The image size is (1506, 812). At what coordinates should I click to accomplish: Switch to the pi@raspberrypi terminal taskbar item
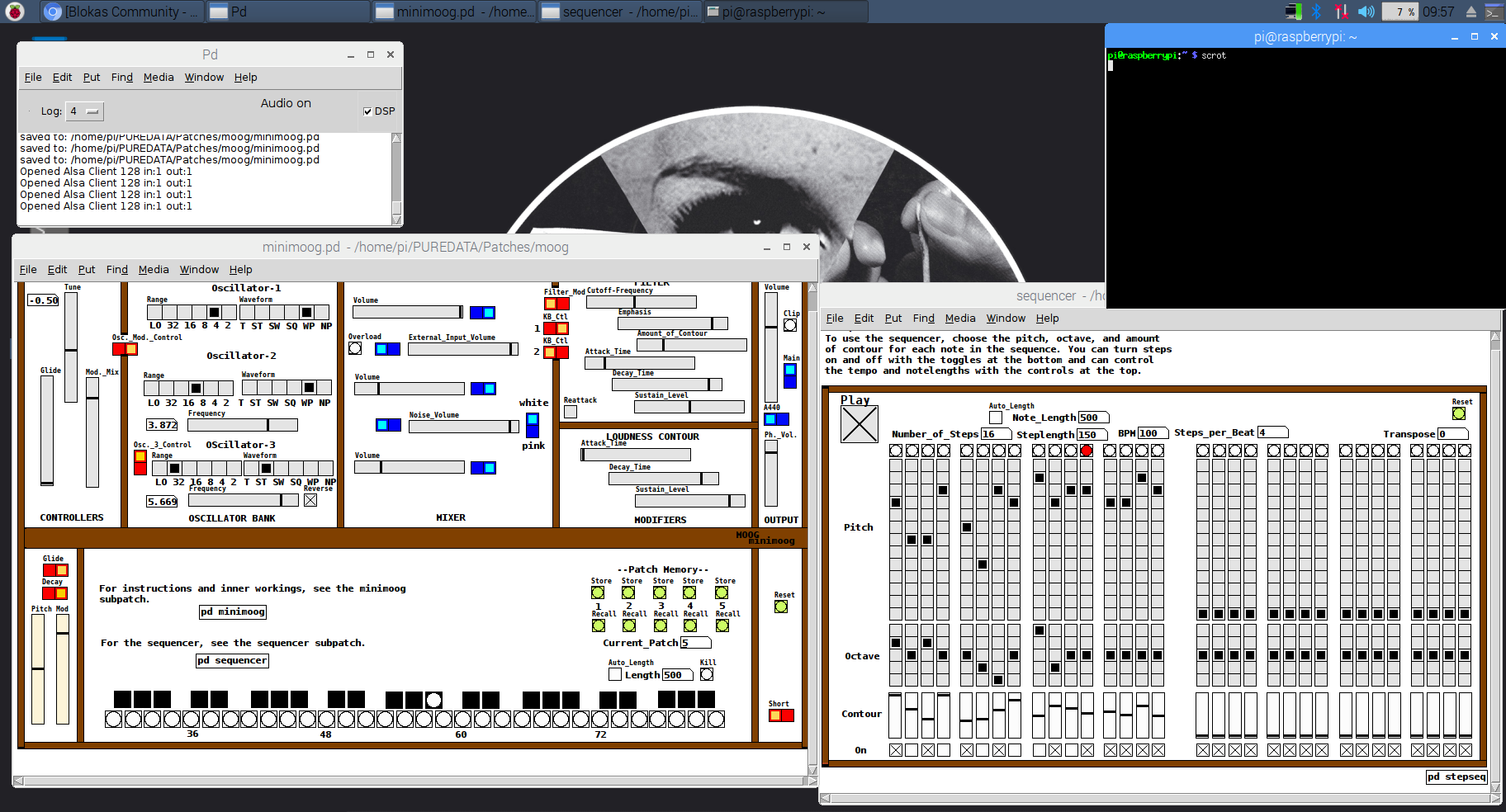point(785,12)
